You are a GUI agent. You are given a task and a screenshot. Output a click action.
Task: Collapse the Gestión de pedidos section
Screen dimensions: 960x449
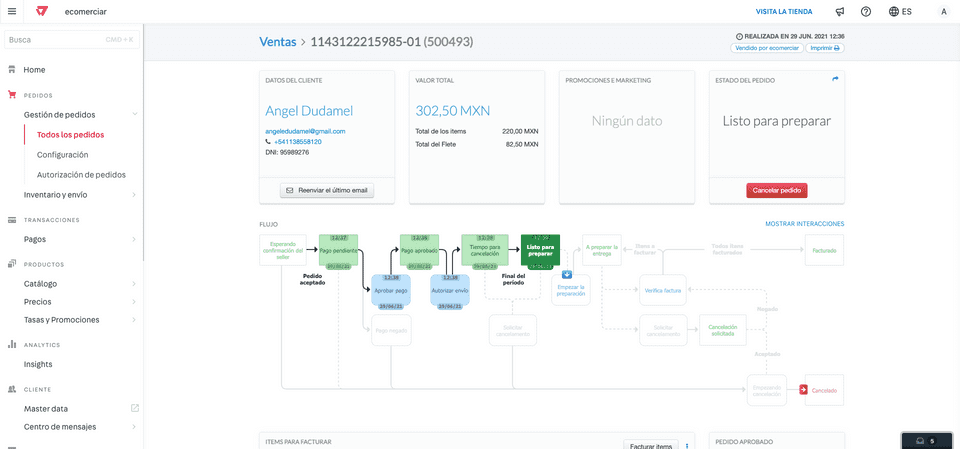(x=134, y=115)
